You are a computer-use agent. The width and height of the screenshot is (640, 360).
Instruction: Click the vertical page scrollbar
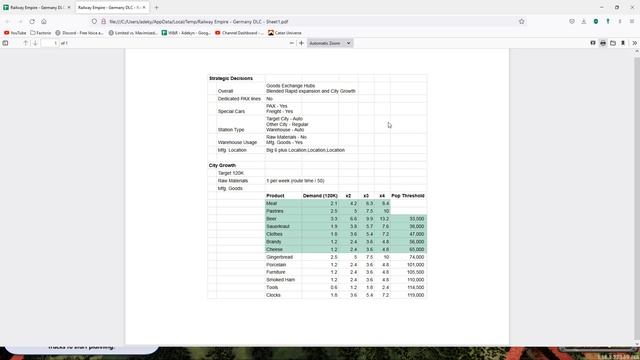pyautogui.click(x=637, y=198)
